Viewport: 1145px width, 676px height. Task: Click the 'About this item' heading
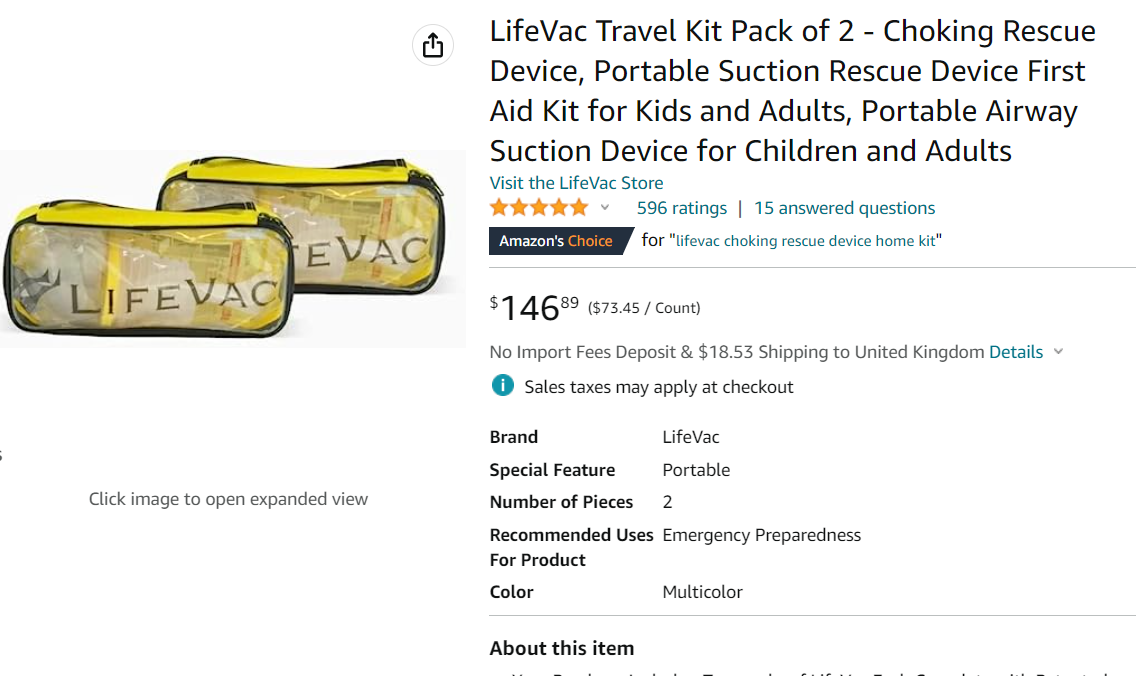pyautogui.click(x=562, y=648)
